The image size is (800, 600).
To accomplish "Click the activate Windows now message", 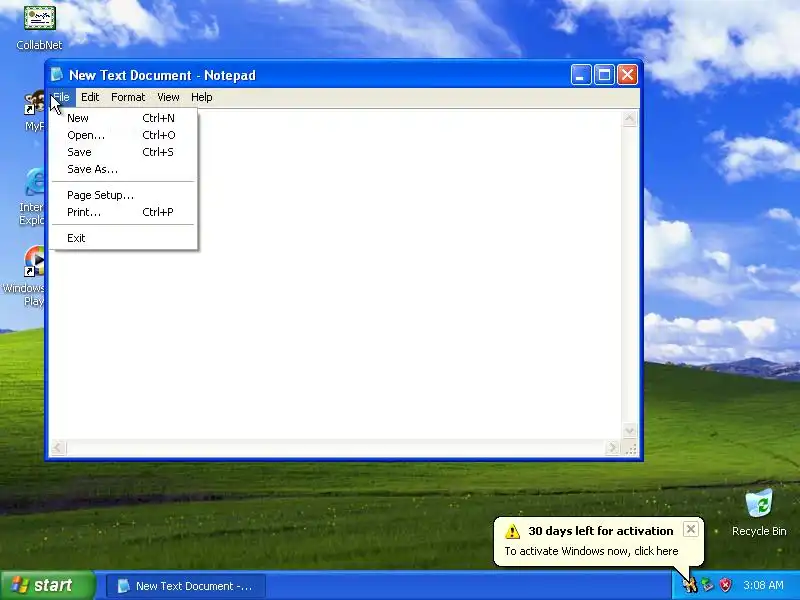I will point(591,551).
